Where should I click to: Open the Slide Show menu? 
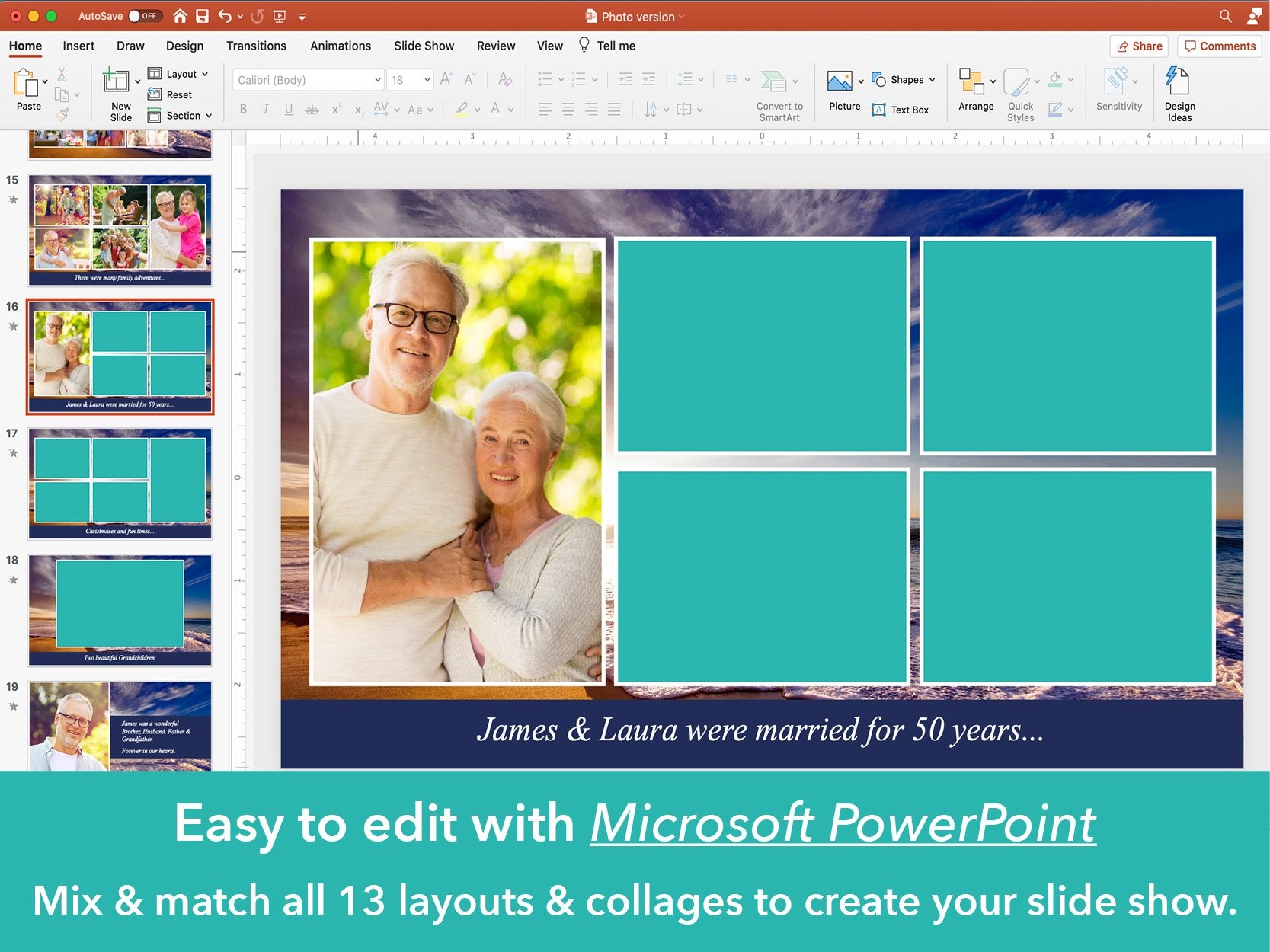click(424, 46)
